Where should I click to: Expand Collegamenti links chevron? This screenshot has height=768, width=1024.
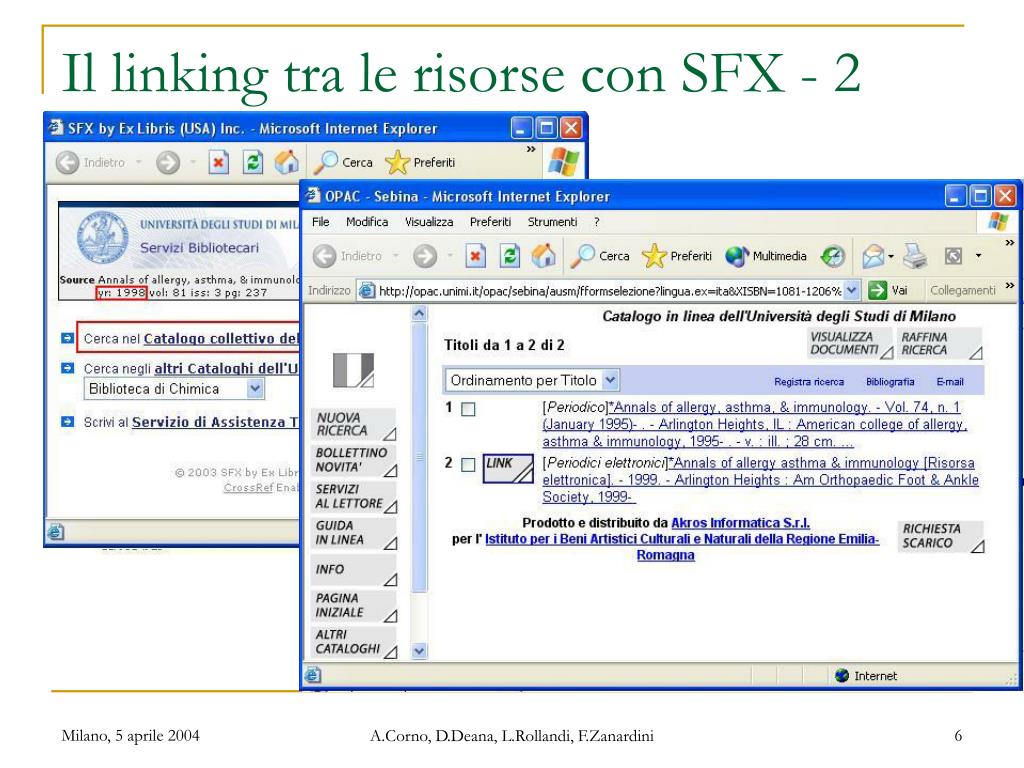point(1010,285)
